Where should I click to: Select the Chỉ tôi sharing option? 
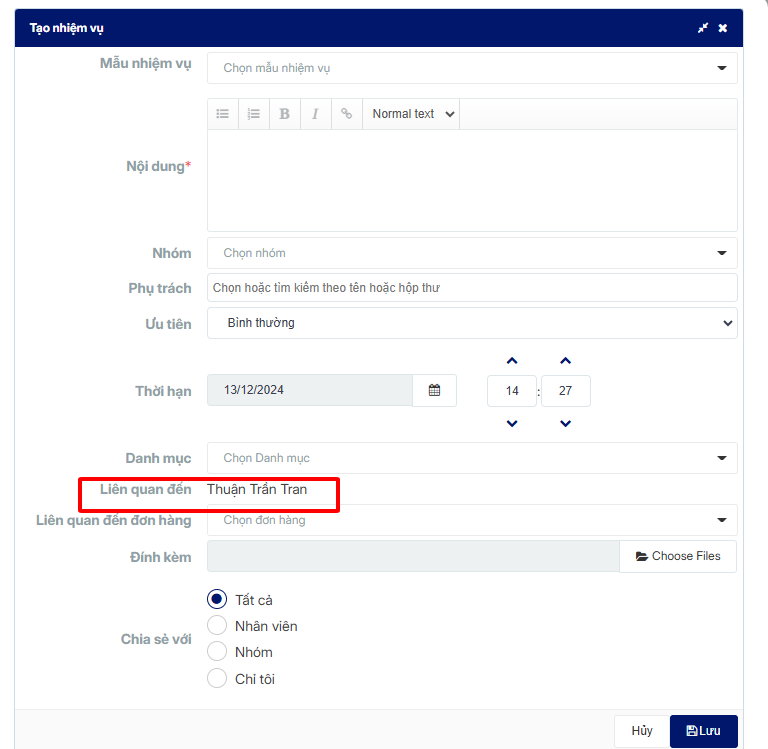click(217, 678)
